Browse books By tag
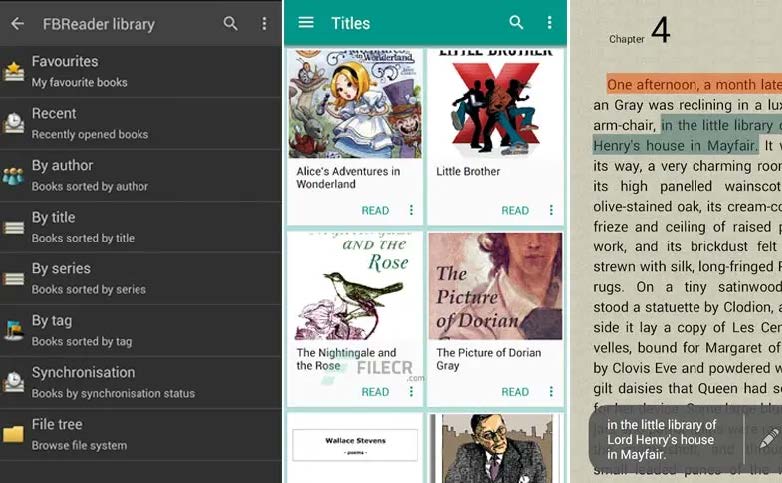 pos(141,330)
